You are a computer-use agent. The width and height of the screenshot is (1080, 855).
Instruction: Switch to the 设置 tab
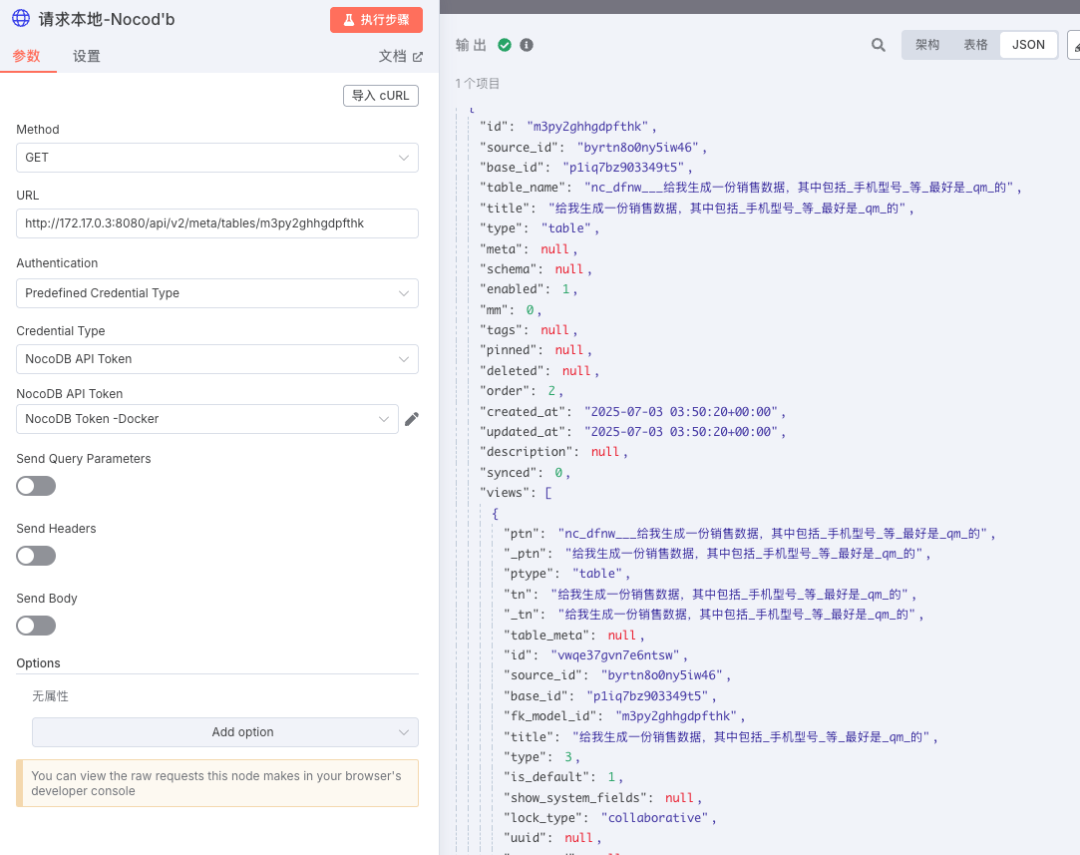tap(87, 56)
